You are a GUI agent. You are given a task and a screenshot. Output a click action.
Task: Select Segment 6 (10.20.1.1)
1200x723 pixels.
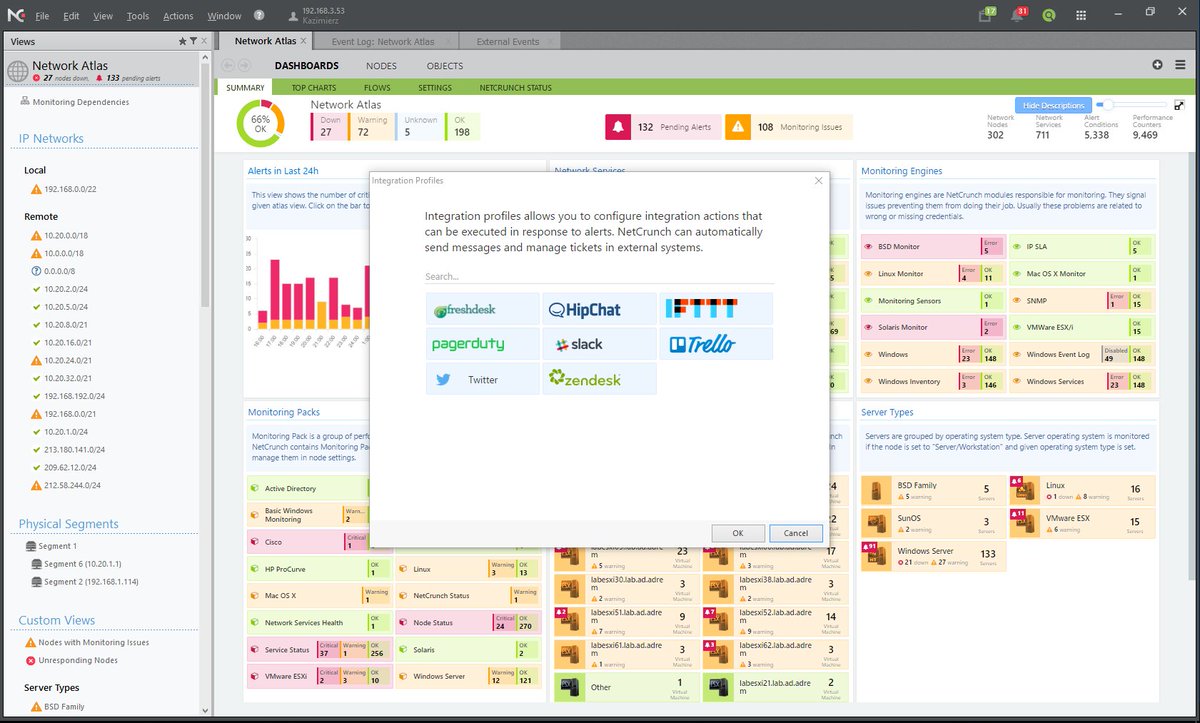(x=82, y=564)
